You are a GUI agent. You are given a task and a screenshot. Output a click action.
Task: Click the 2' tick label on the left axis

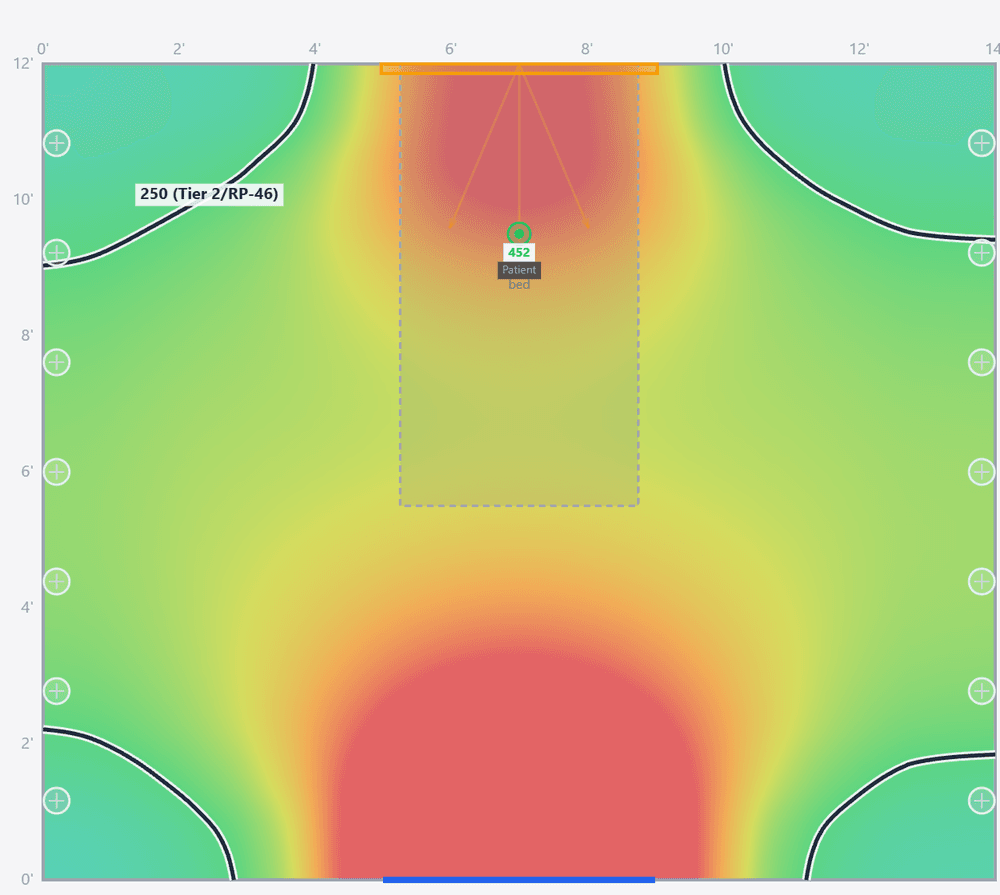[x=27, y=743]
